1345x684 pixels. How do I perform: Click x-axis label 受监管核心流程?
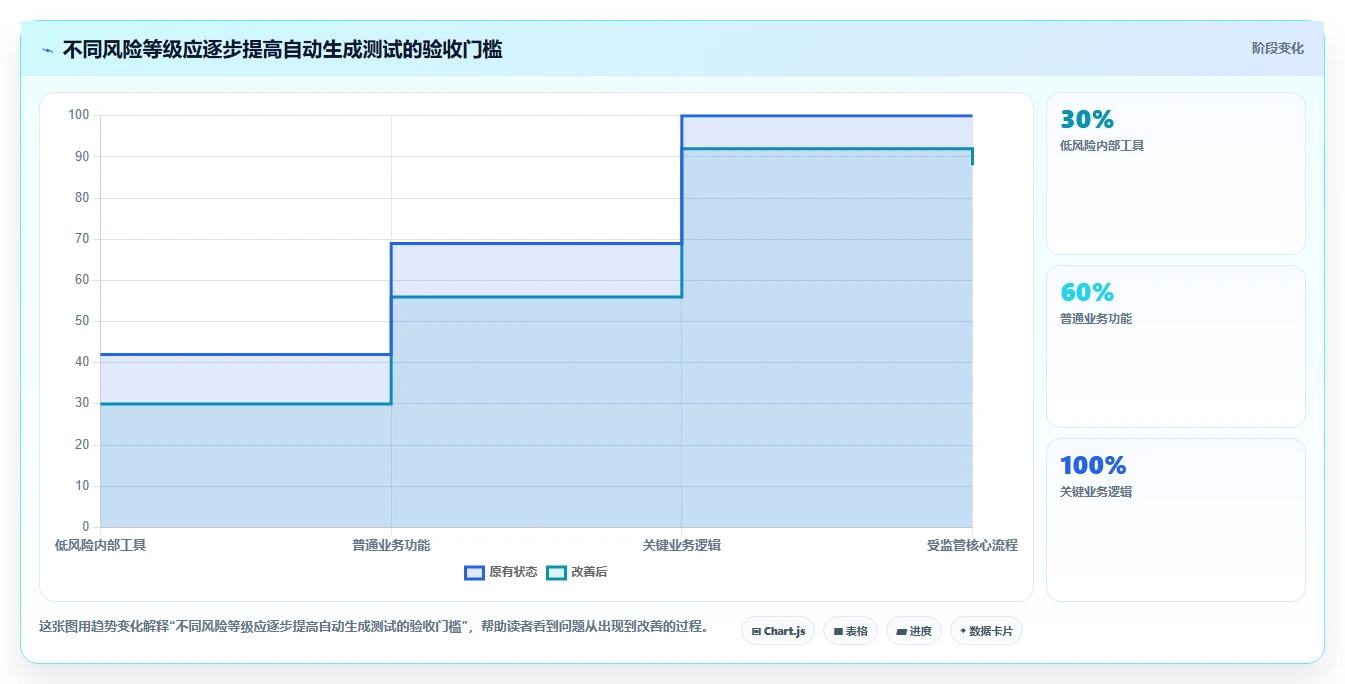click(x=972, y=545)
